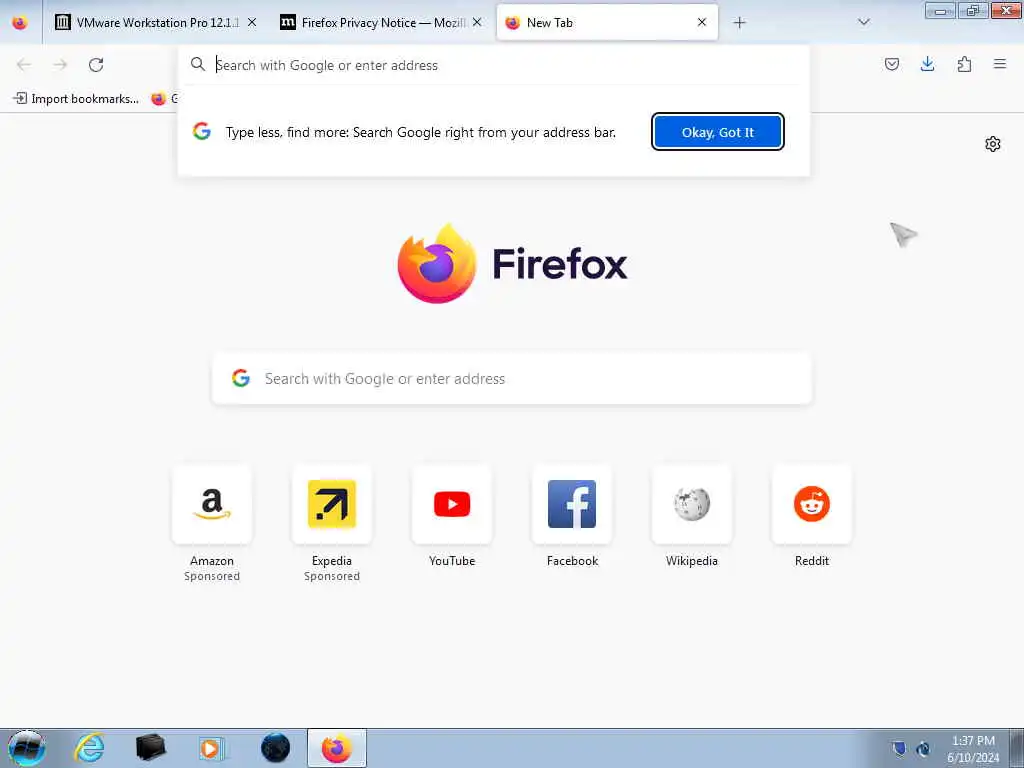Click the shield icon in system tray
Viewport: 1024px width, 768px height.
coord(899,748)
